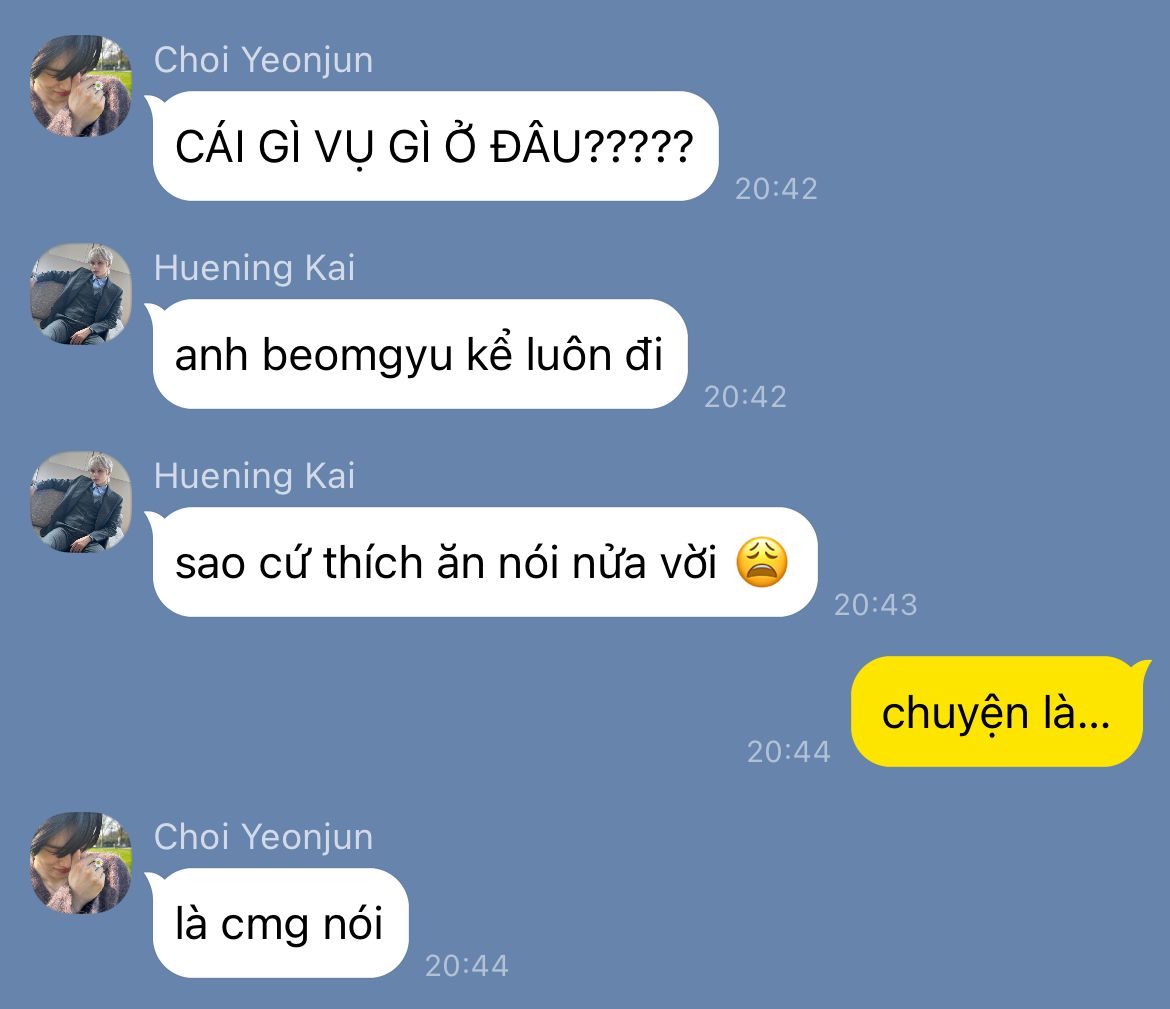Select the 'anh beomgyu kể luôn đi' bubble

click(419, 354)
